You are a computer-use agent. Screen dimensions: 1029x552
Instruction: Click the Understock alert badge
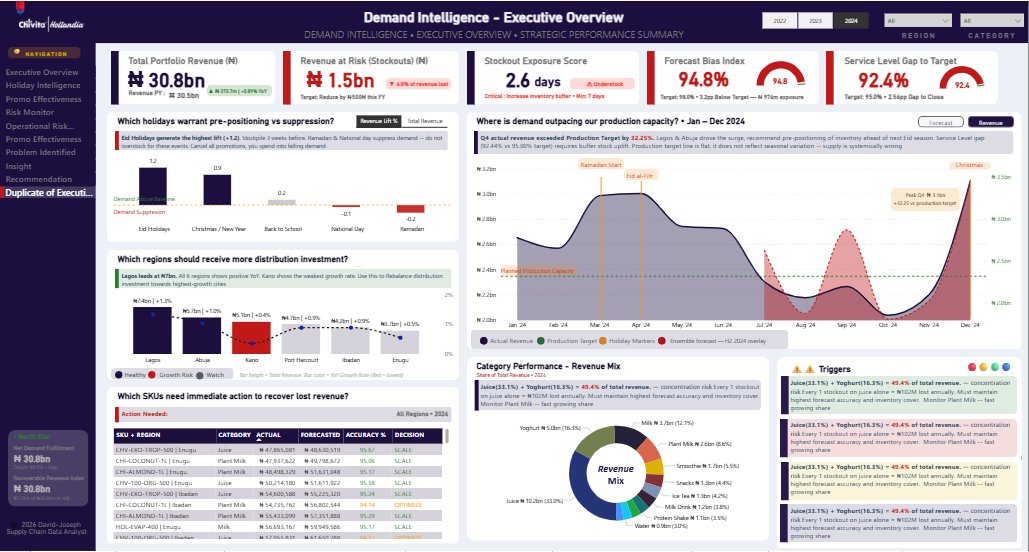pyautogui.click(x=602, y=84)
